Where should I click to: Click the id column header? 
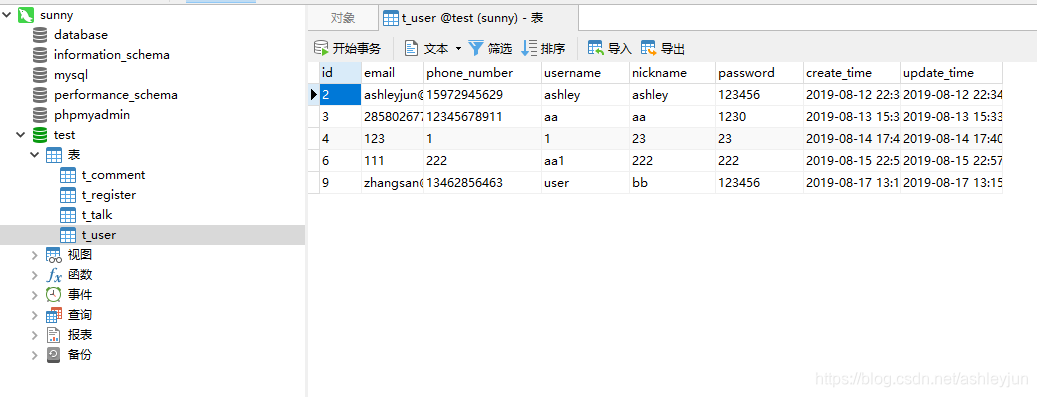click(340, 73)
